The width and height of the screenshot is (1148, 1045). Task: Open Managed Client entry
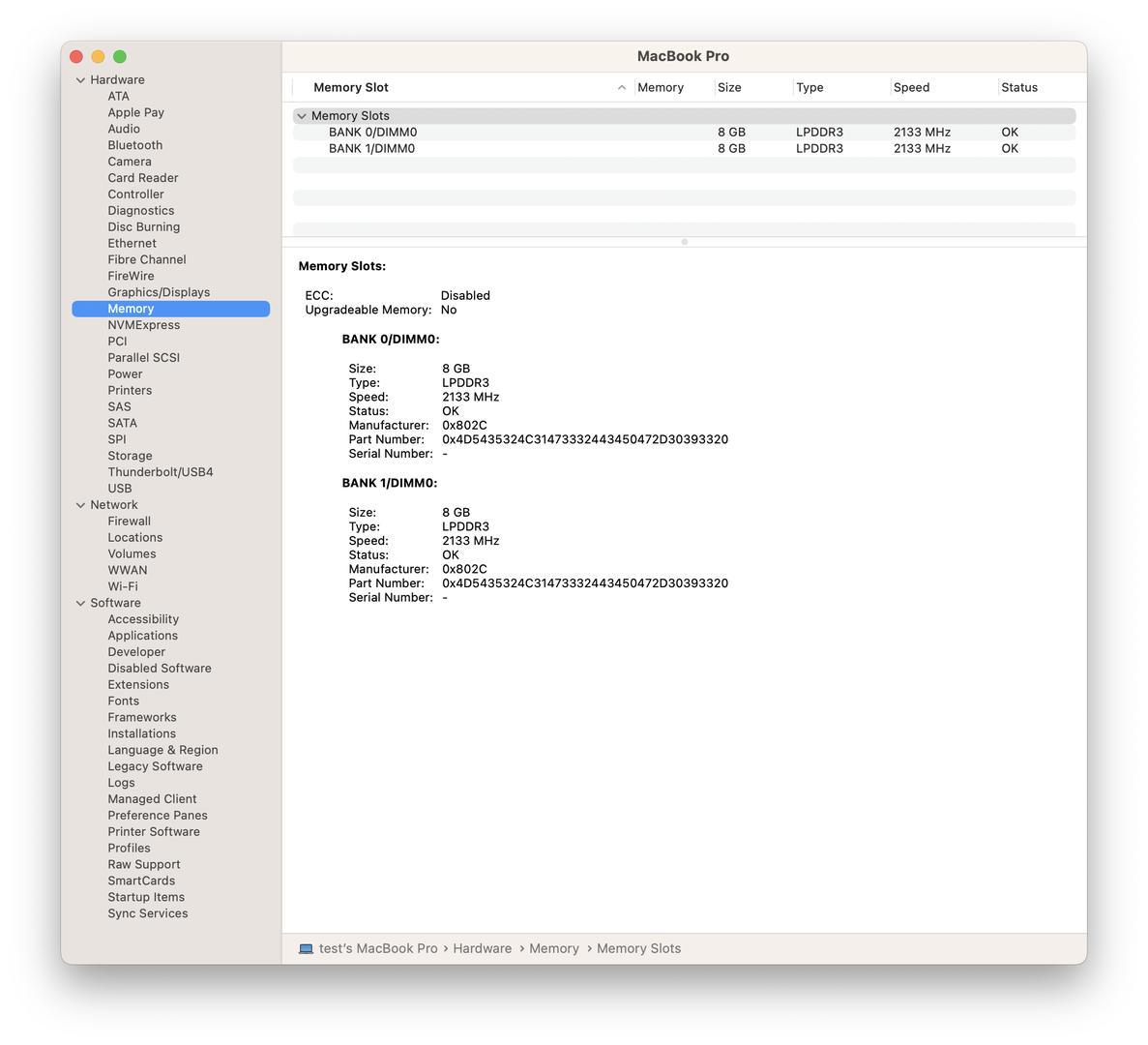tap(152, 799)
